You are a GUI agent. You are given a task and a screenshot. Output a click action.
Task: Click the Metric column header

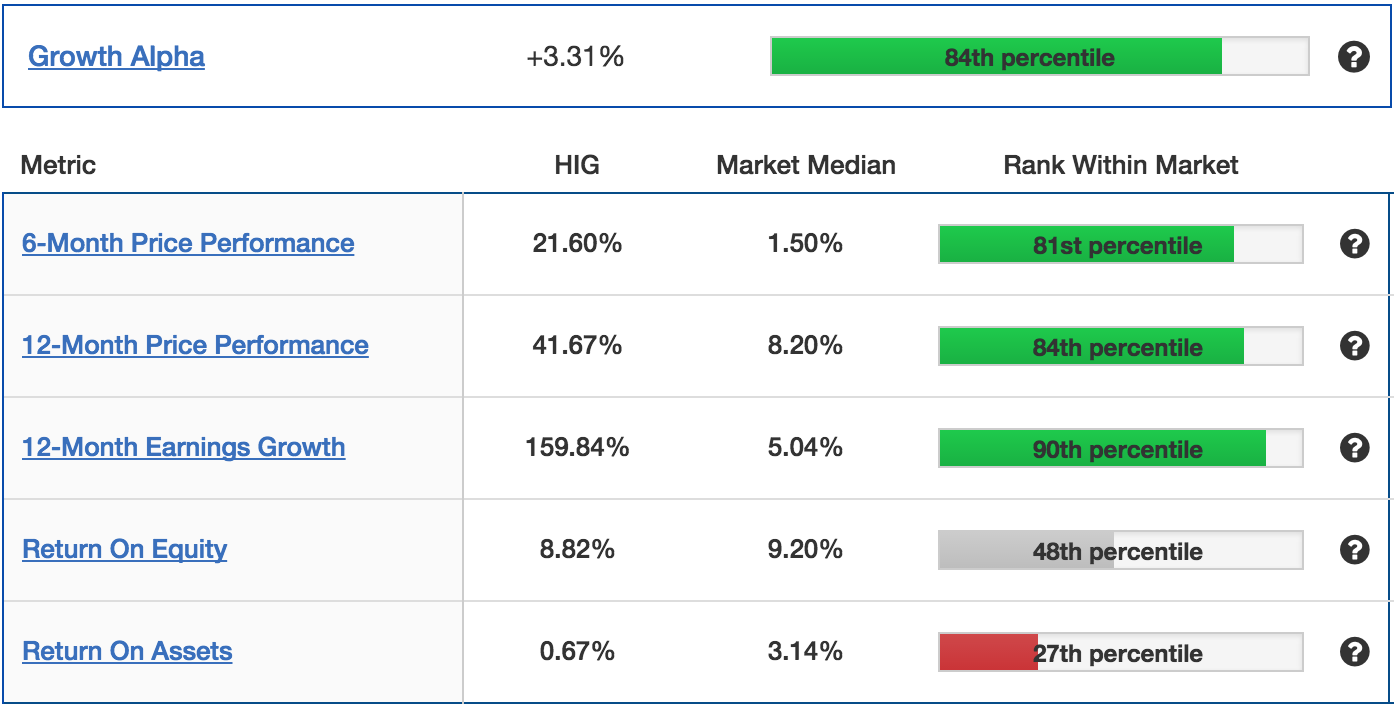[x=59, y=165]
